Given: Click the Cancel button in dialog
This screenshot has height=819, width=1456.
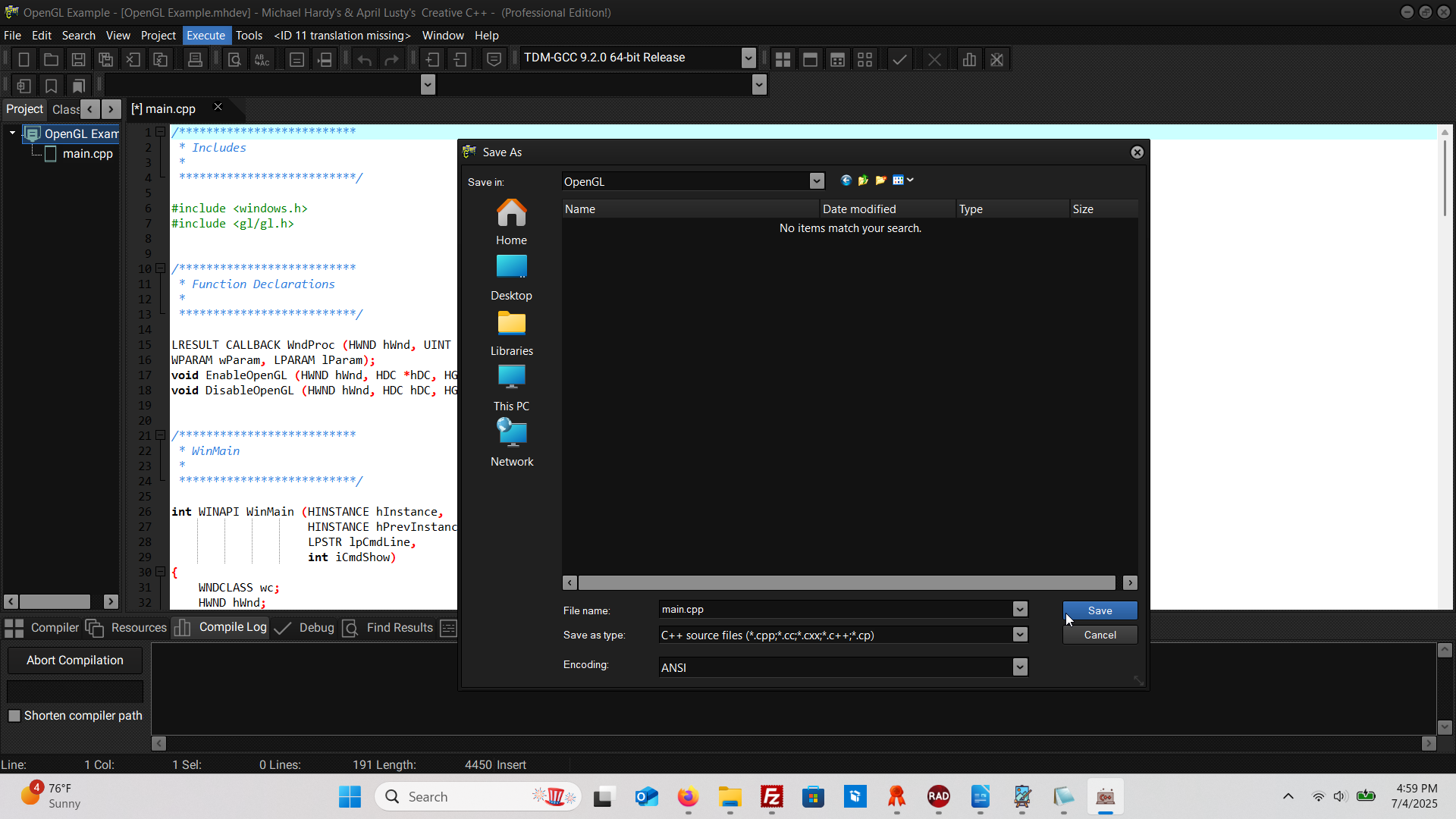Looking at the screenshot, I should pos(1100,635).
